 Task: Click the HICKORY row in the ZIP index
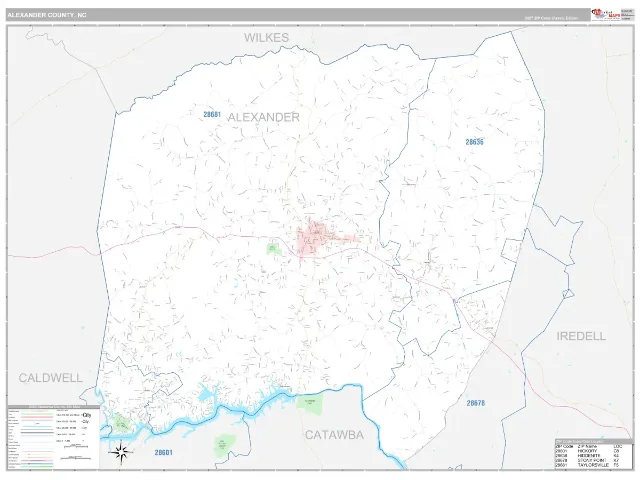click(587, 451)
